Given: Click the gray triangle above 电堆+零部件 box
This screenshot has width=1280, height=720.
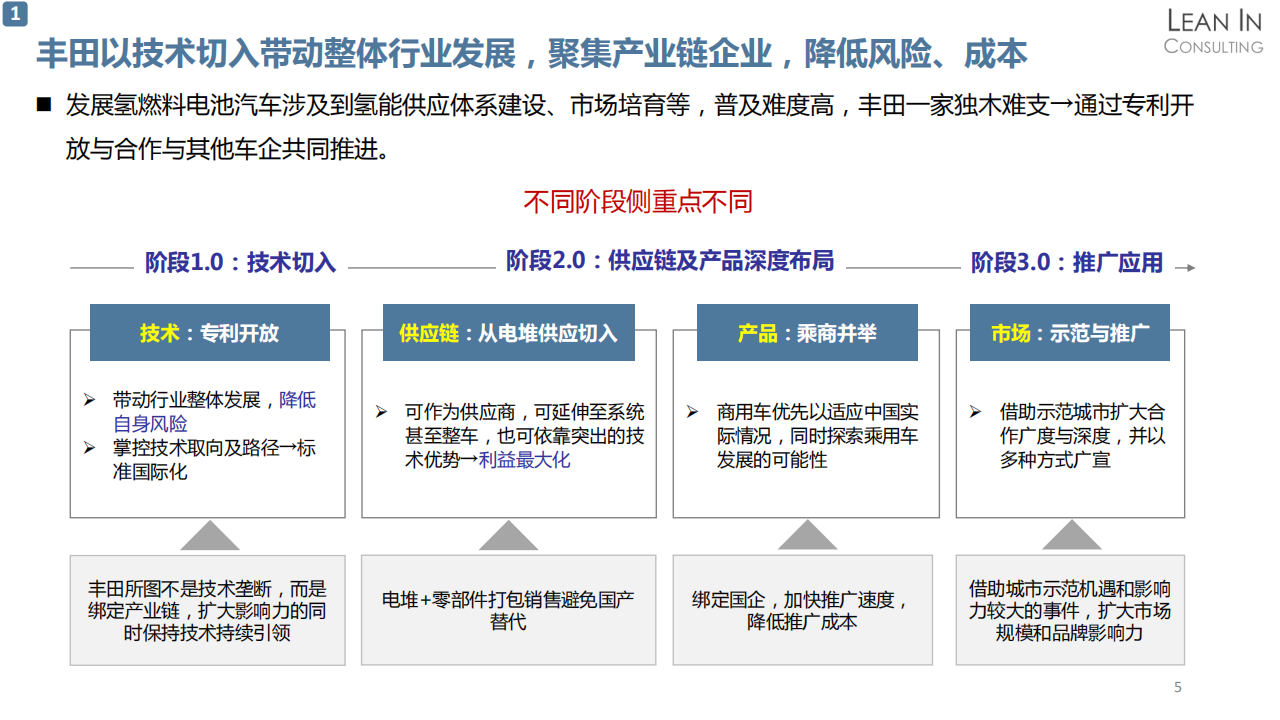Looking at the screenshot, I should tap(508, 535).
